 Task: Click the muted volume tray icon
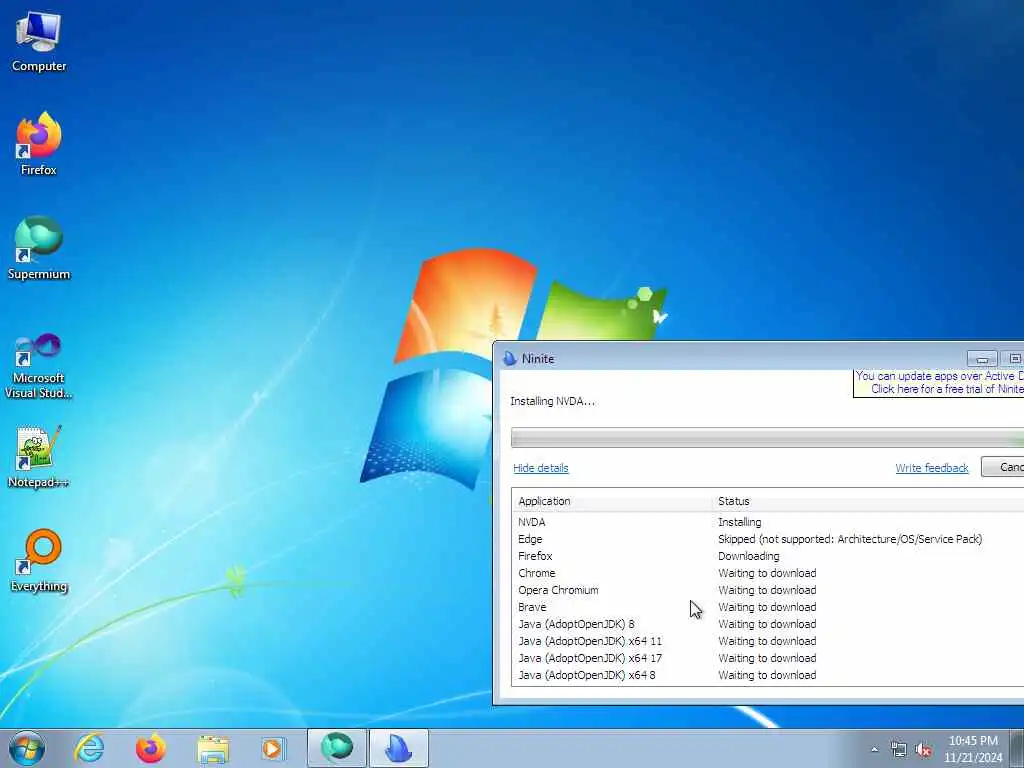923,750
